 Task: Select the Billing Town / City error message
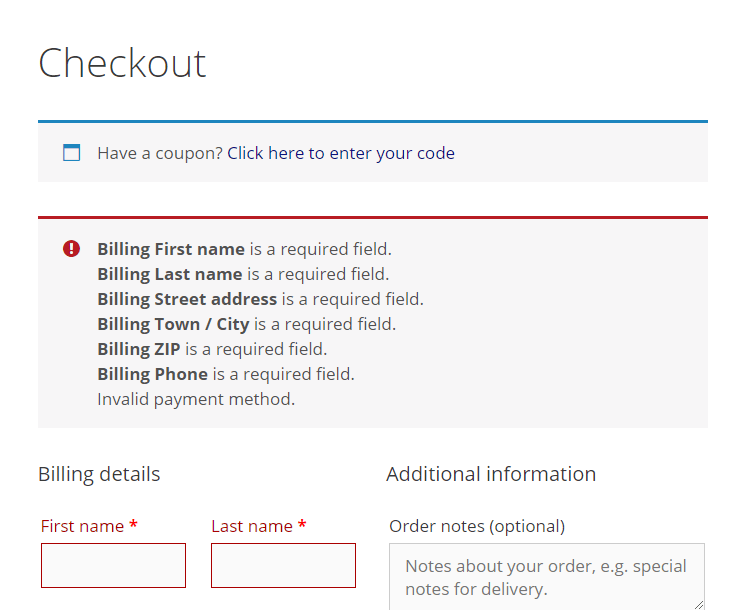click(x=246, y=324)
